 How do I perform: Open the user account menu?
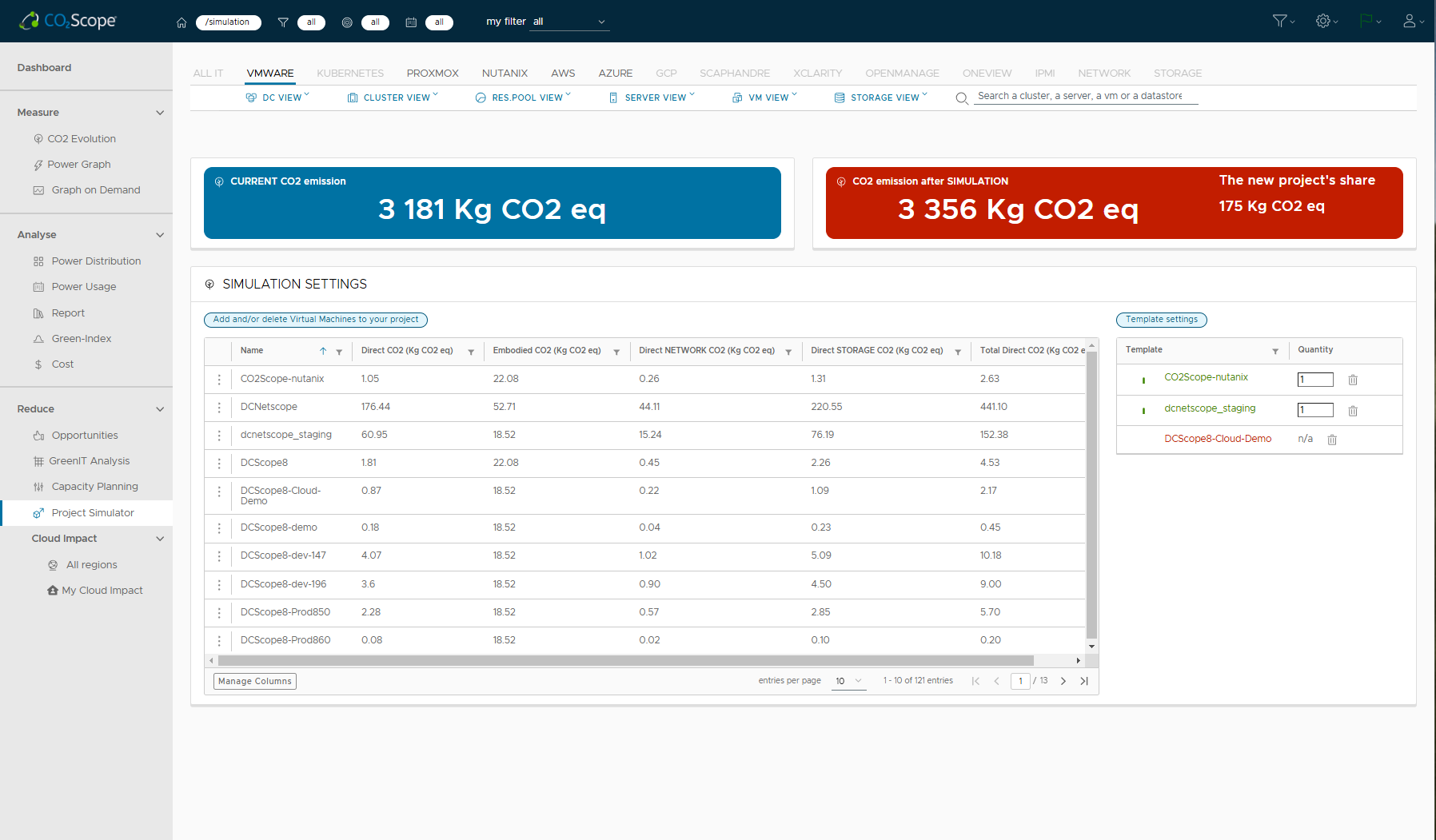(x=1413, y=21)
